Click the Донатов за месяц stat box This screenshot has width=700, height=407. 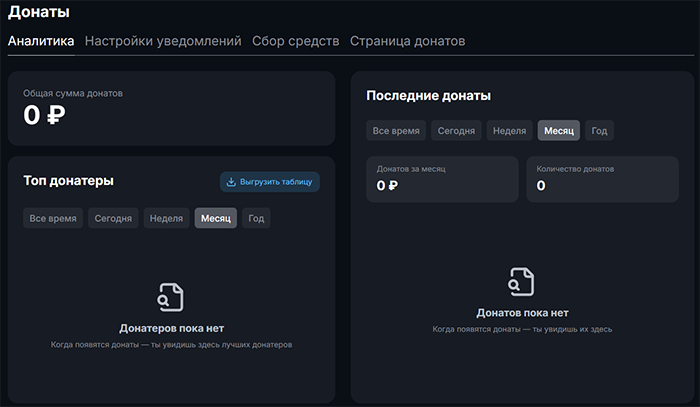click(442, 179)
